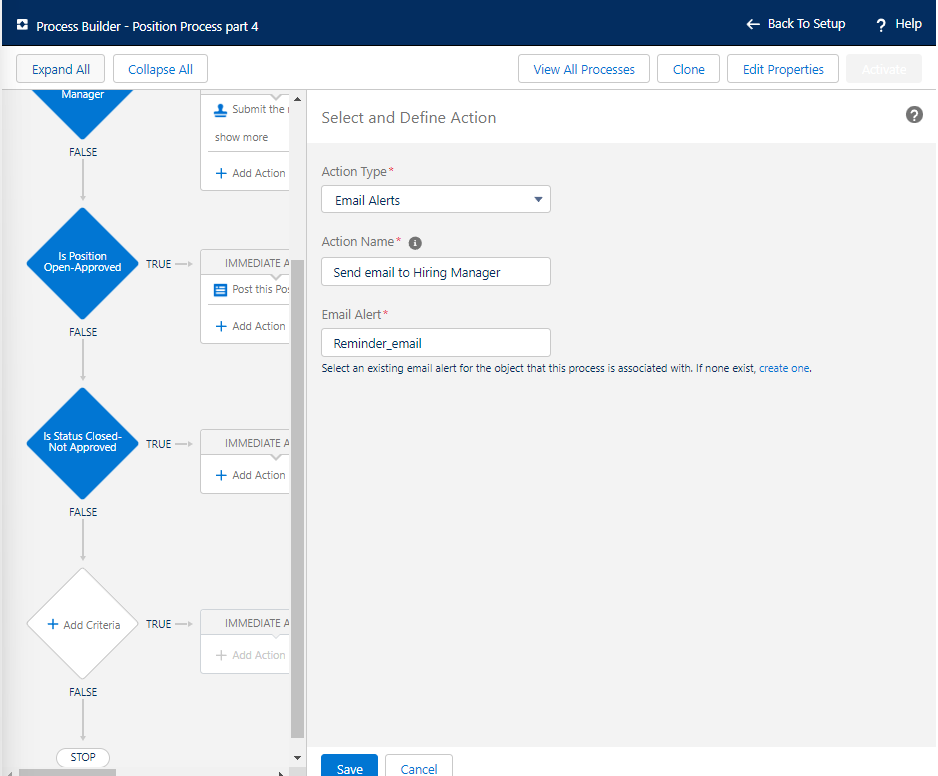938x776 pixels.
Task: Click Collapse All button
Action: 160,69
